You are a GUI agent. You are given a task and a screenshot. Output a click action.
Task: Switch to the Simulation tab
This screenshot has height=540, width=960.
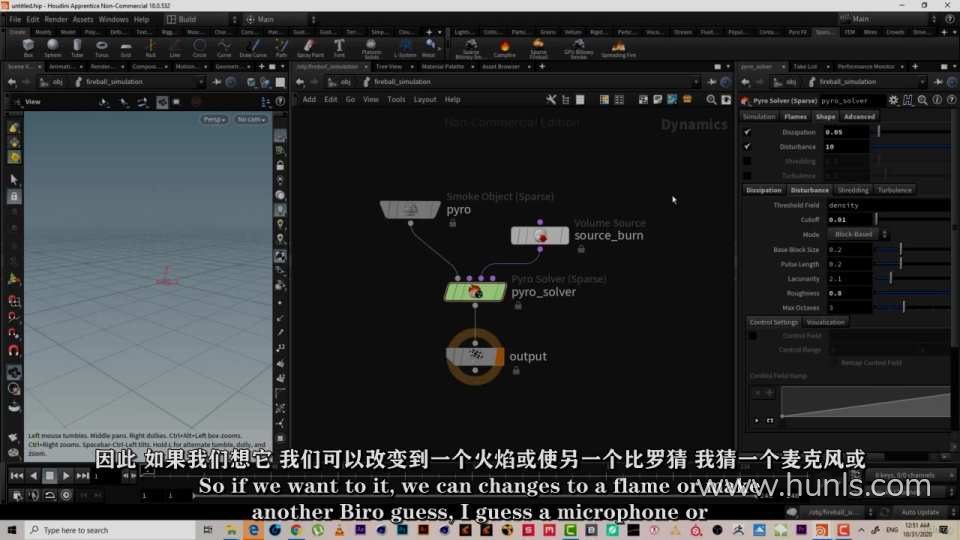pos(759,116)
